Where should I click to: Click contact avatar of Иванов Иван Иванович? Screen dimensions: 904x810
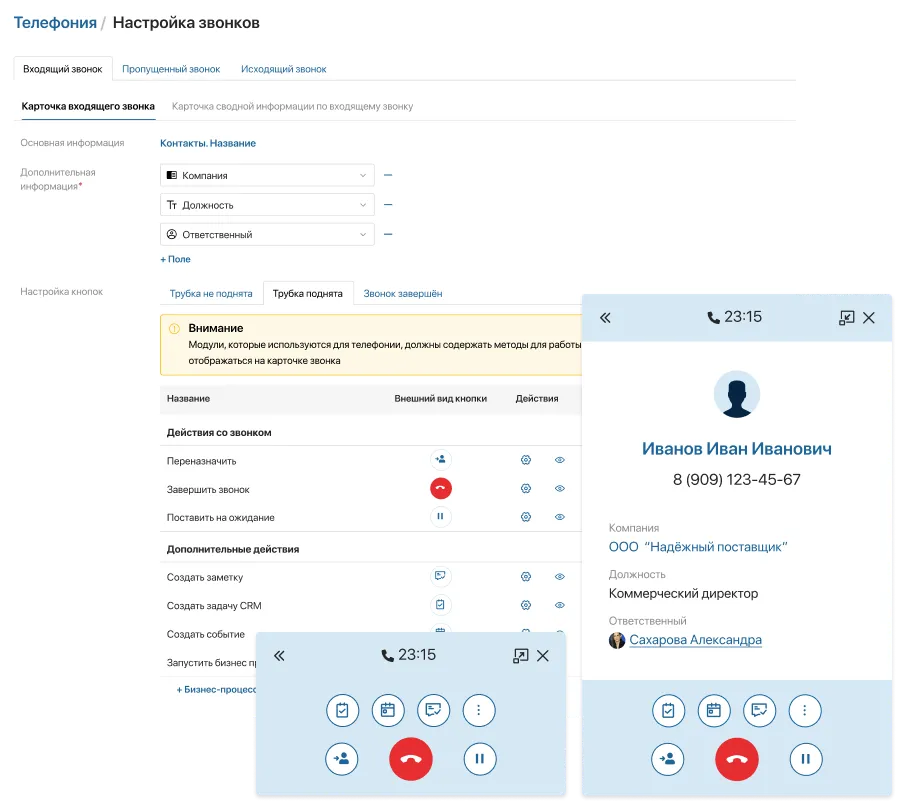click(736, 396)
